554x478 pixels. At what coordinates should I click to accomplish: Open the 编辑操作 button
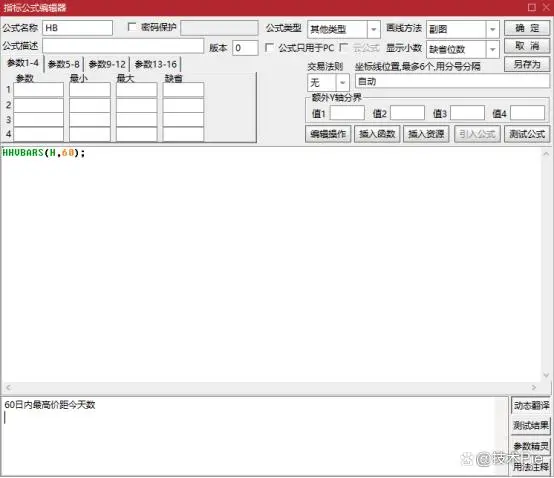[x=328, y=134]
